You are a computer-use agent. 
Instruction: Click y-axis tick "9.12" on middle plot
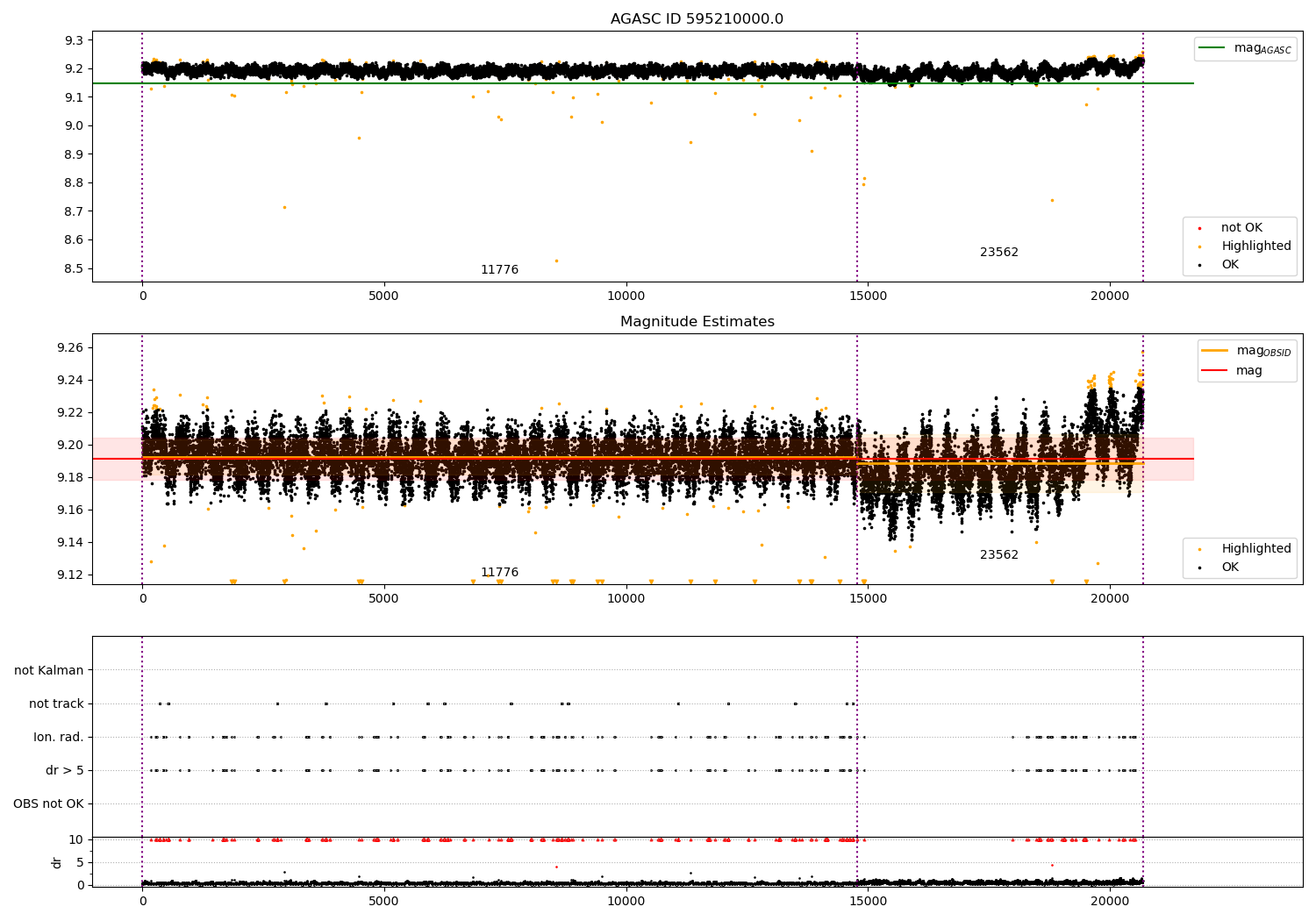(70, 575)
